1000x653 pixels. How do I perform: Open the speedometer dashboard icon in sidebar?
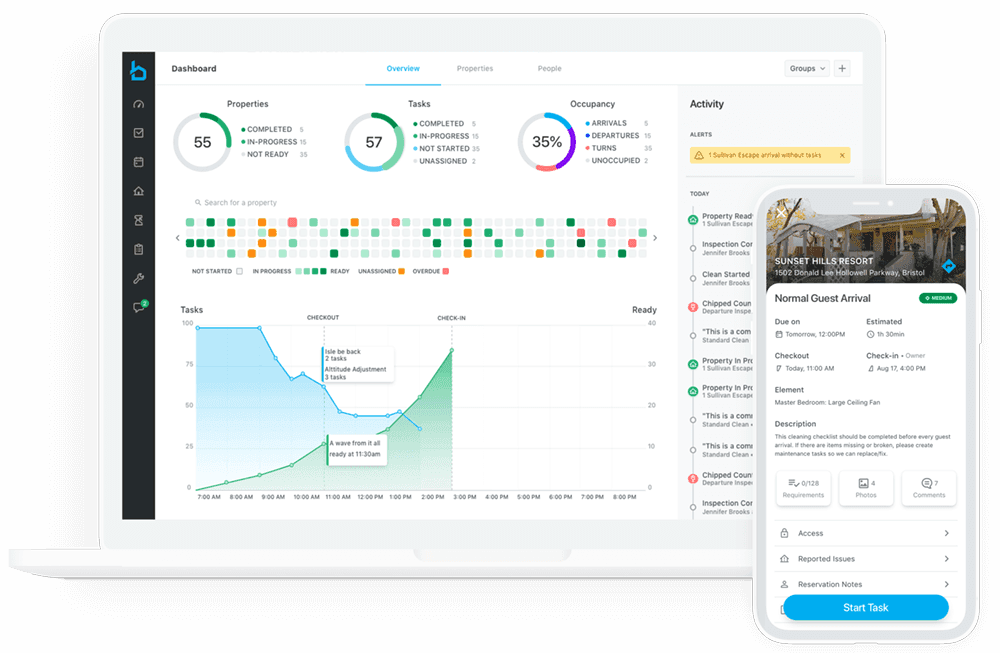click(139, 104)
